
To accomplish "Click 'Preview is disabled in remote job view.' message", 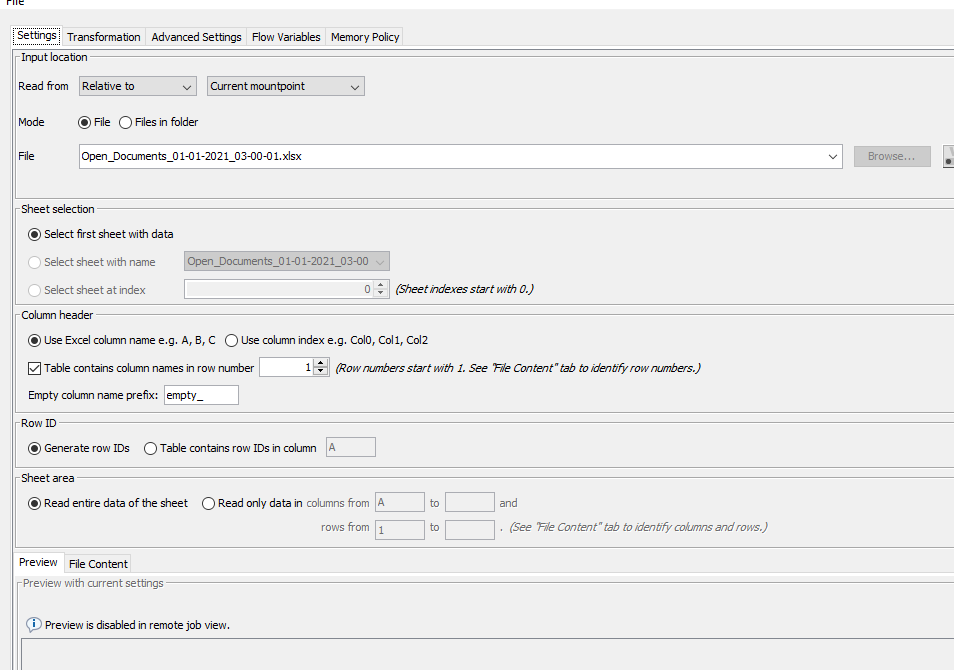I will click(x=138, y=625).
